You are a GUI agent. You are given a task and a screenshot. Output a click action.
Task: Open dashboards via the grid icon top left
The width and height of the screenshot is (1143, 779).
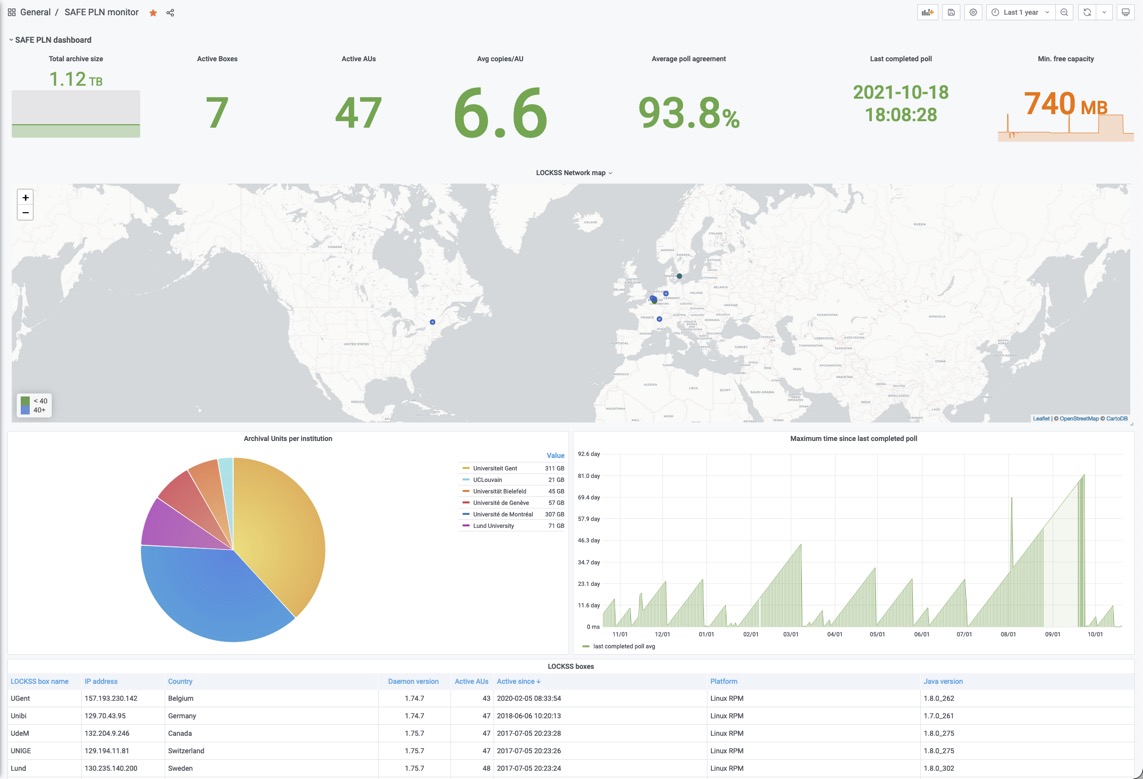[x=12, y=12]
